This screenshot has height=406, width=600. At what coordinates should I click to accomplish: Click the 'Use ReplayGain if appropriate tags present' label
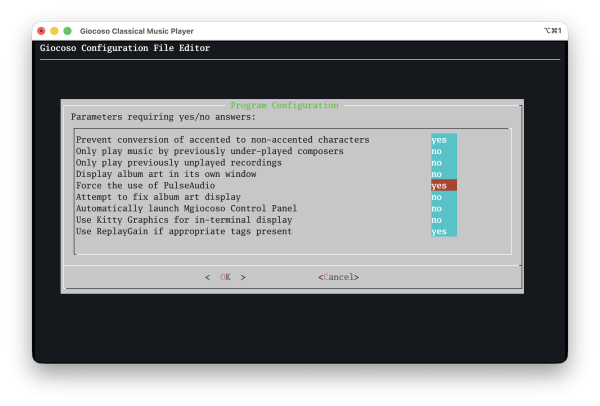pyautogui.click(x=184, y=232)
